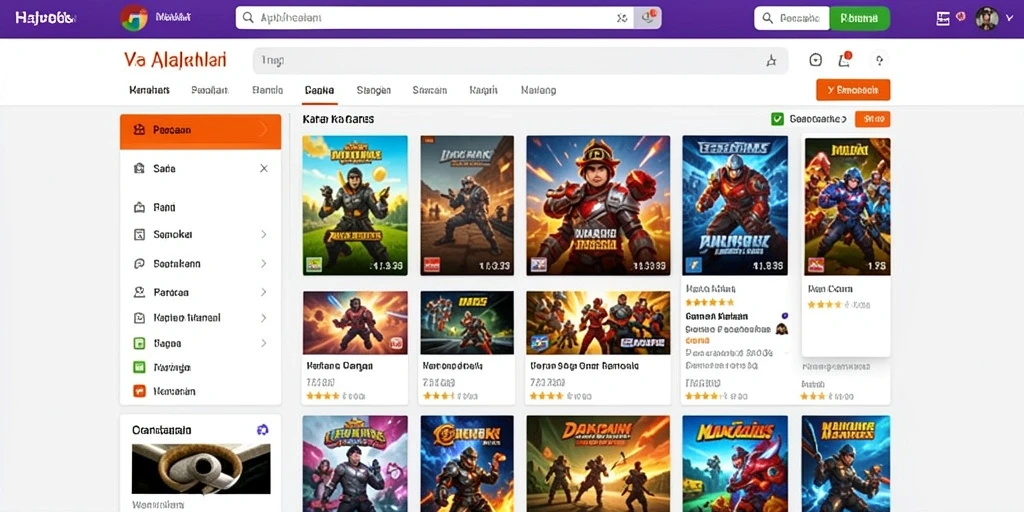This screenshot has width=1024, height=512.
Task: Switch to the Narlang tab
Action: [539, 90]
